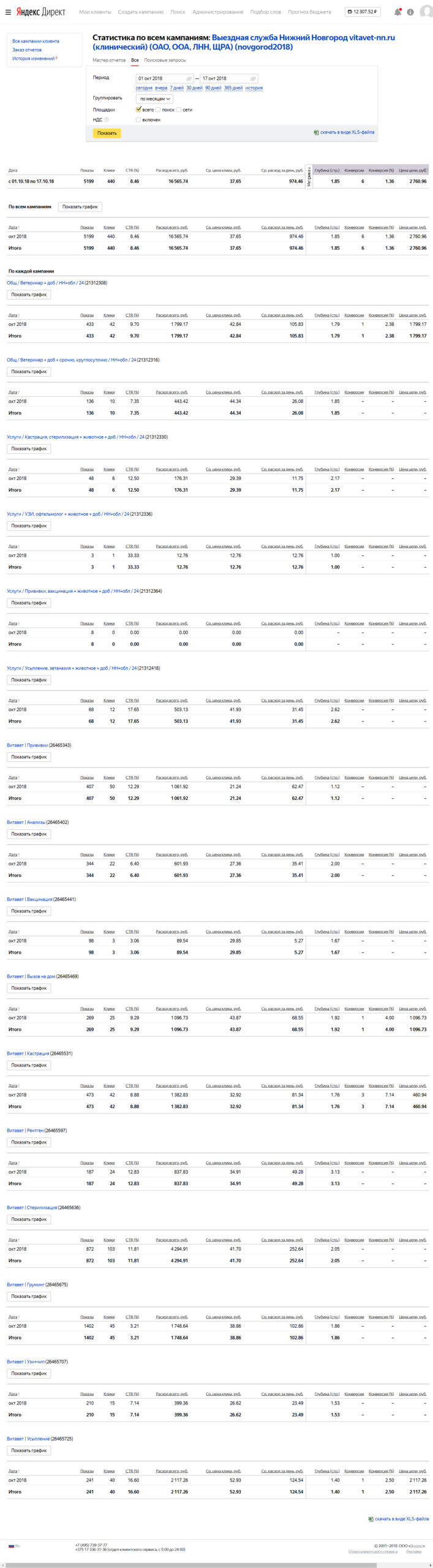Open Прогноз бюджета in the top navigation

point(309,12)
